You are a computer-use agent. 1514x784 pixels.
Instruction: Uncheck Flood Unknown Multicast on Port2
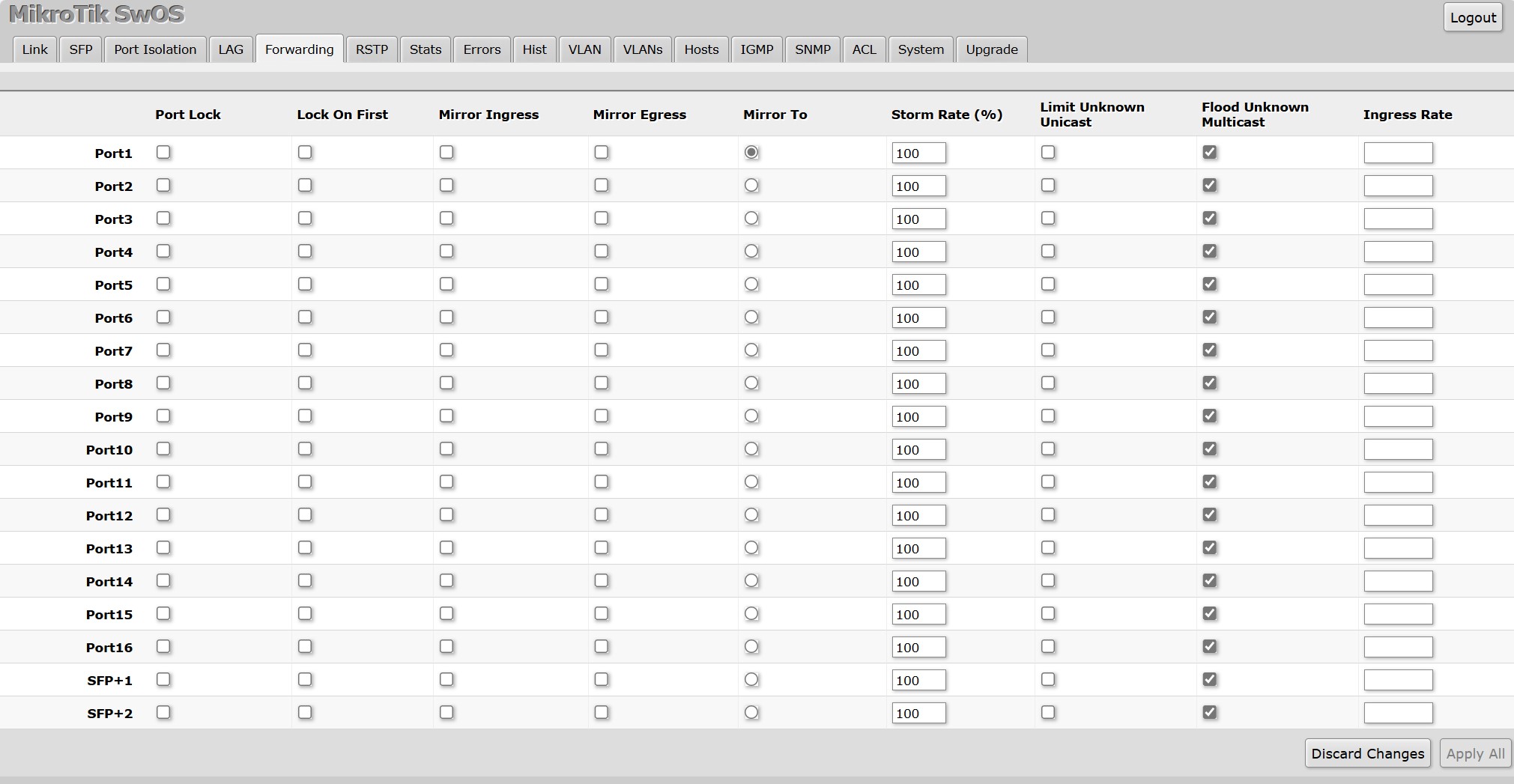pos(1209,186)
